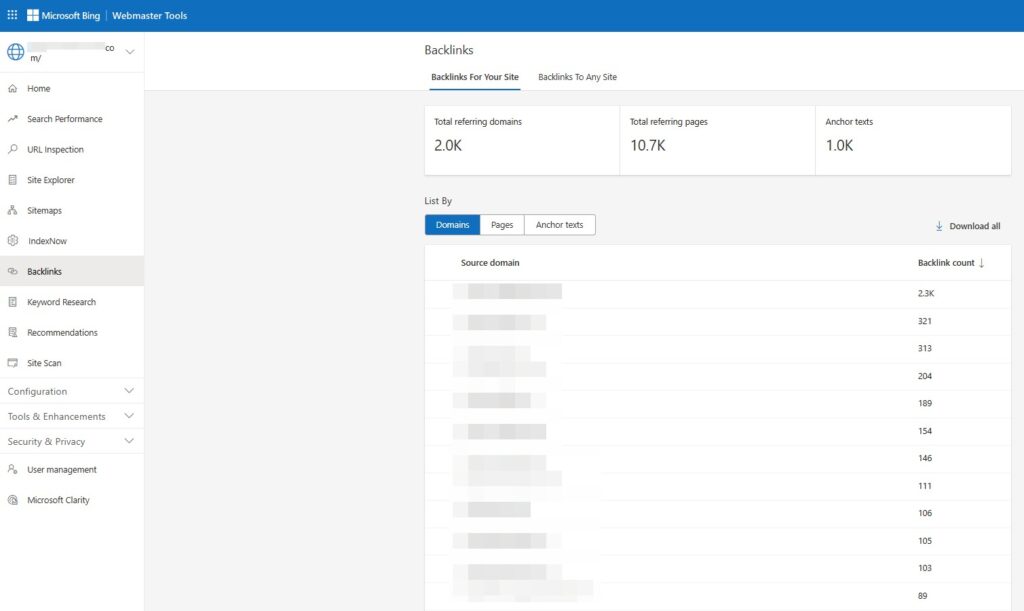Open Search Performance chart icon
1024x611 pixels.
[13, 119]
